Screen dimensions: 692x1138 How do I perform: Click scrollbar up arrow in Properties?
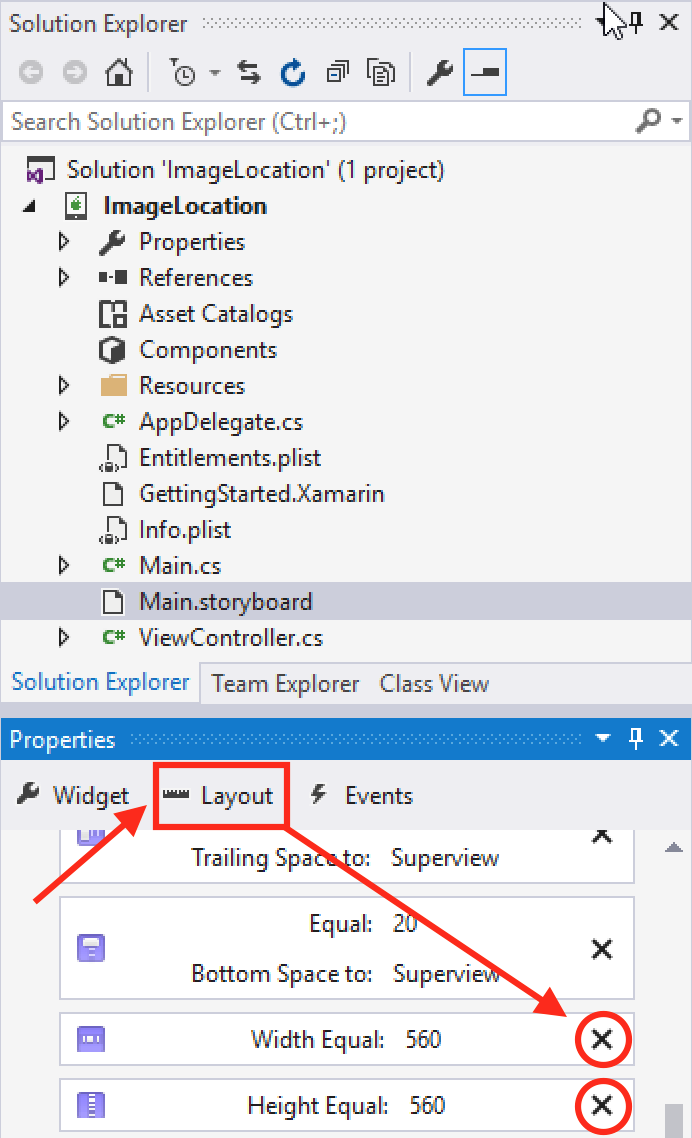pyautogui.click(x=674, y=847)
